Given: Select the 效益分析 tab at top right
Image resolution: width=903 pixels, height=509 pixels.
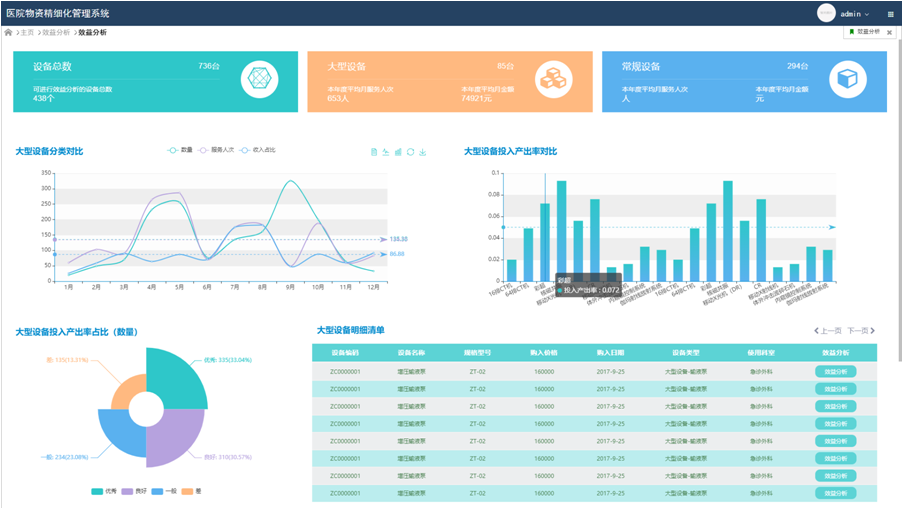Looking at the screenshot, I should click(x=864, y=32).
